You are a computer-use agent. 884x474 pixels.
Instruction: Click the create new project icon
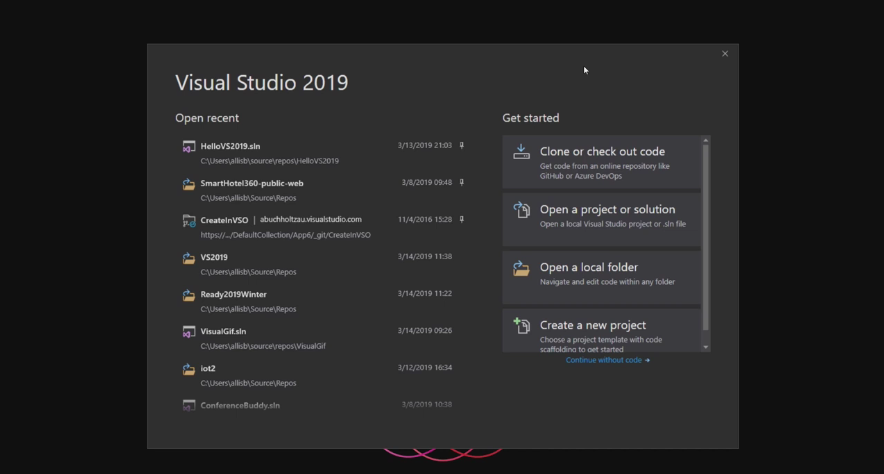pos(521,325)
